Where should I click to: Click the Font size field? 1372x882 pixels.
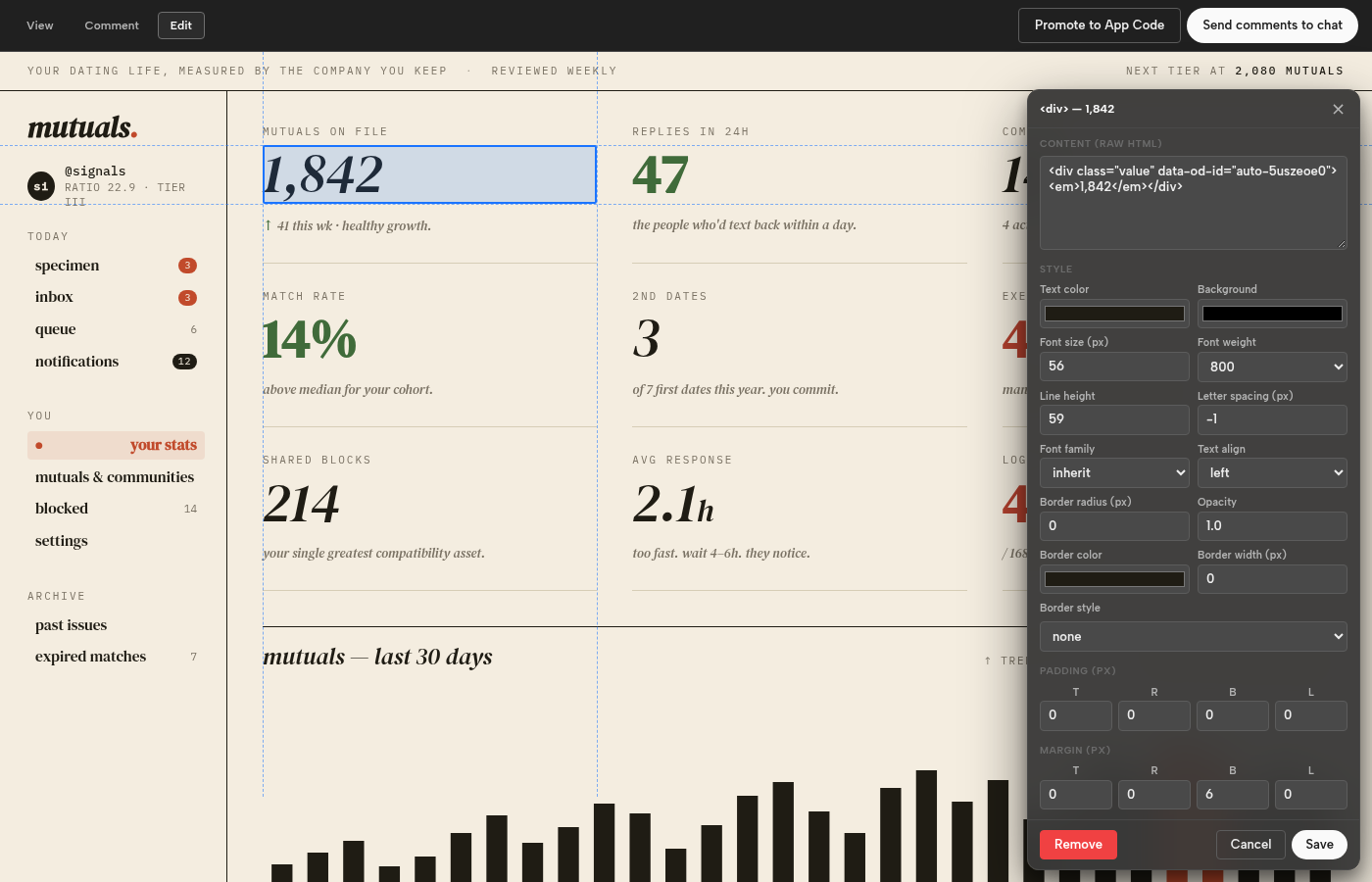pyautogui.click(x=1114, y=367)
